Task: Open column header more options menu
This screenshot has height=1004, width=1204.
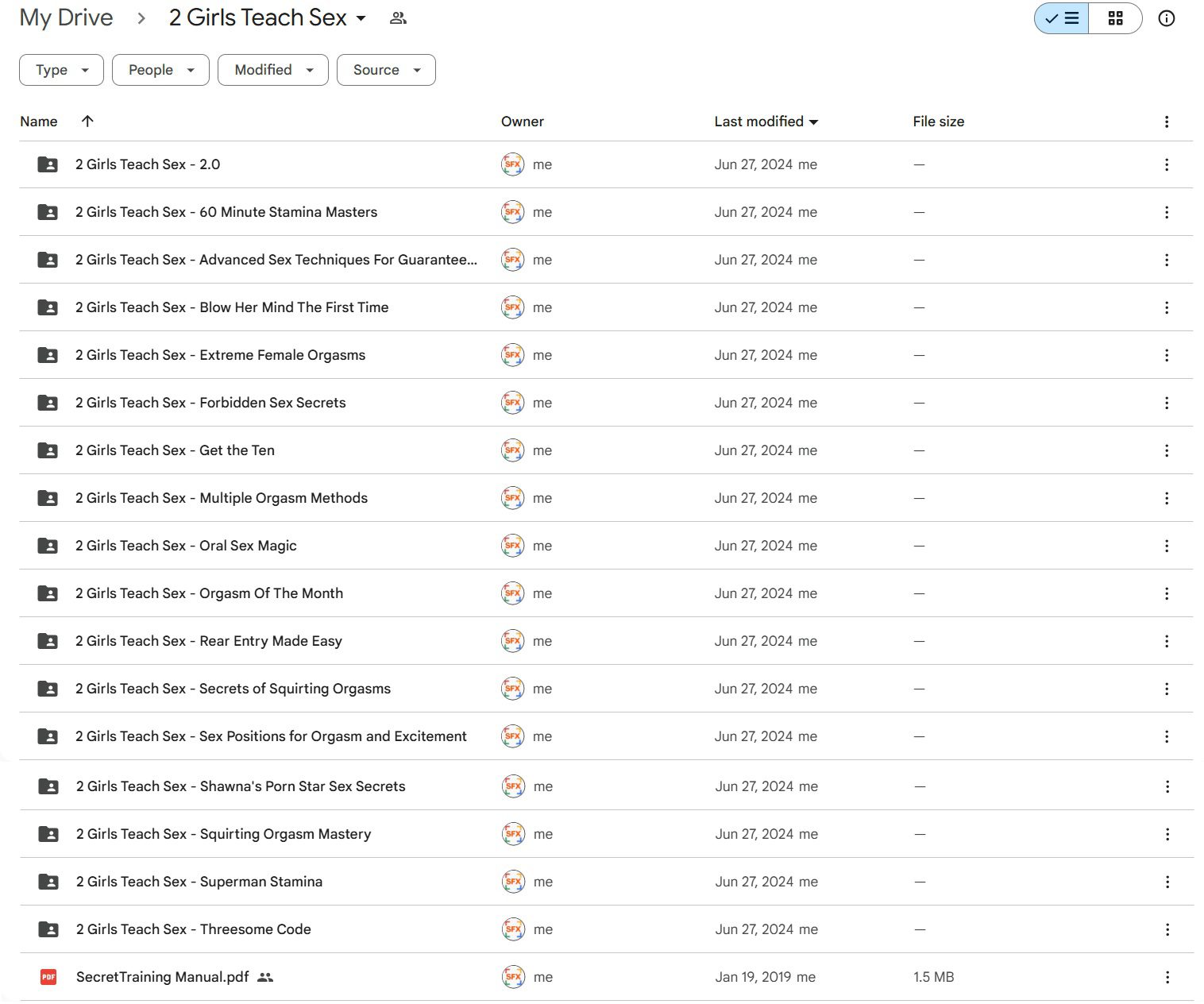Action: tap(1167, 122)
